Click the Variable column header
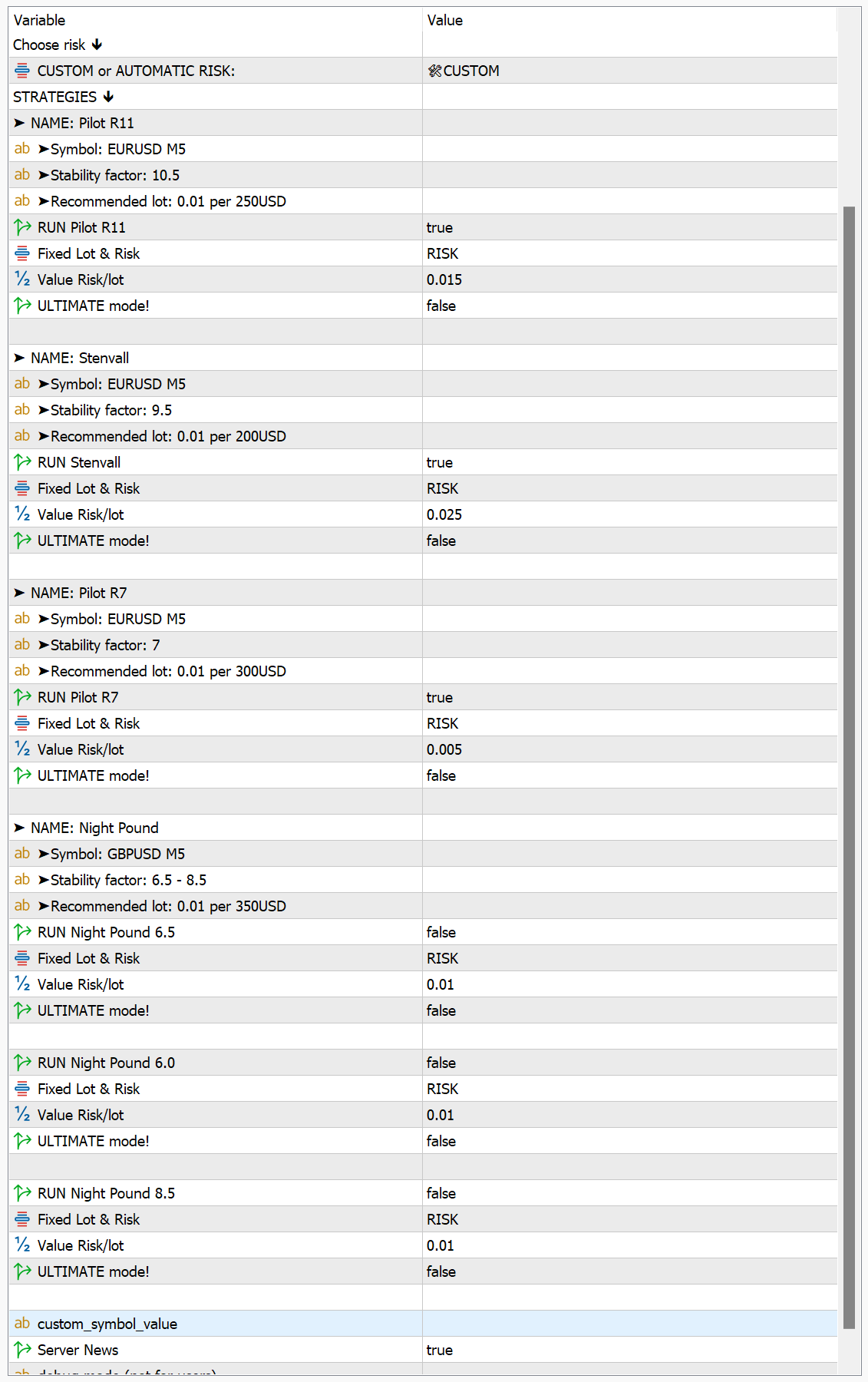 pyautogui.click(x=40, y=20)
